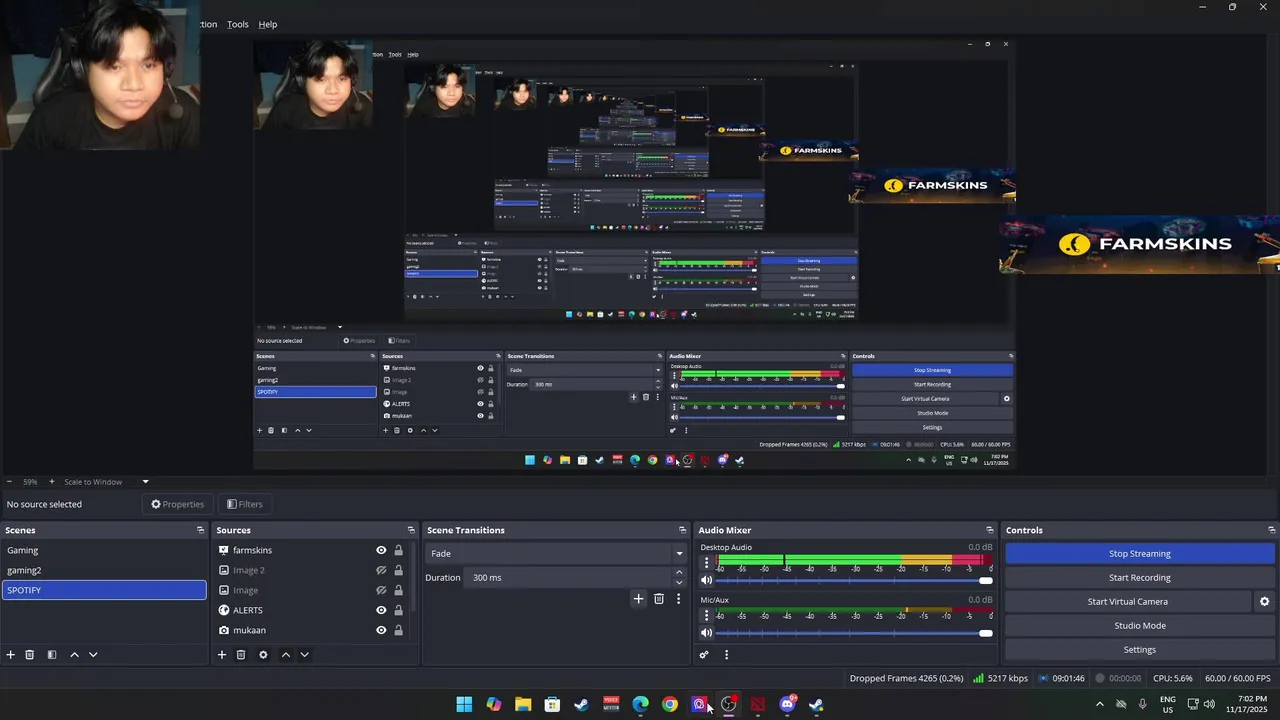Show hidden system tray icons
The width and height of the screenshot is (1280, 720).
pos(1099,705)
